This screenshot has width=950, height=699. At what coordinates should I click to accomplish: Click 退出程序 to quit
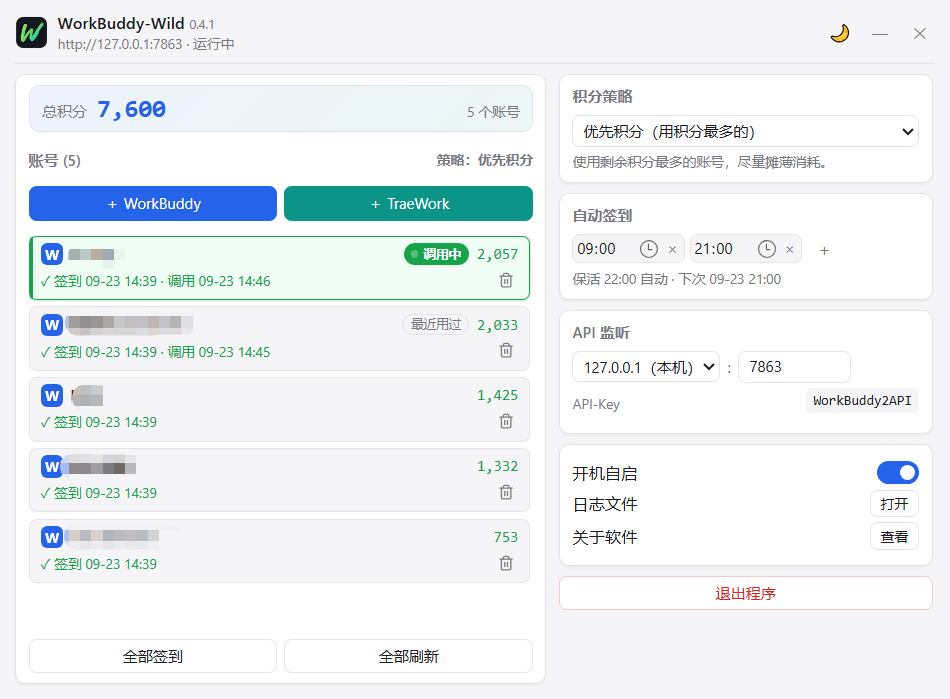[746, 594]
